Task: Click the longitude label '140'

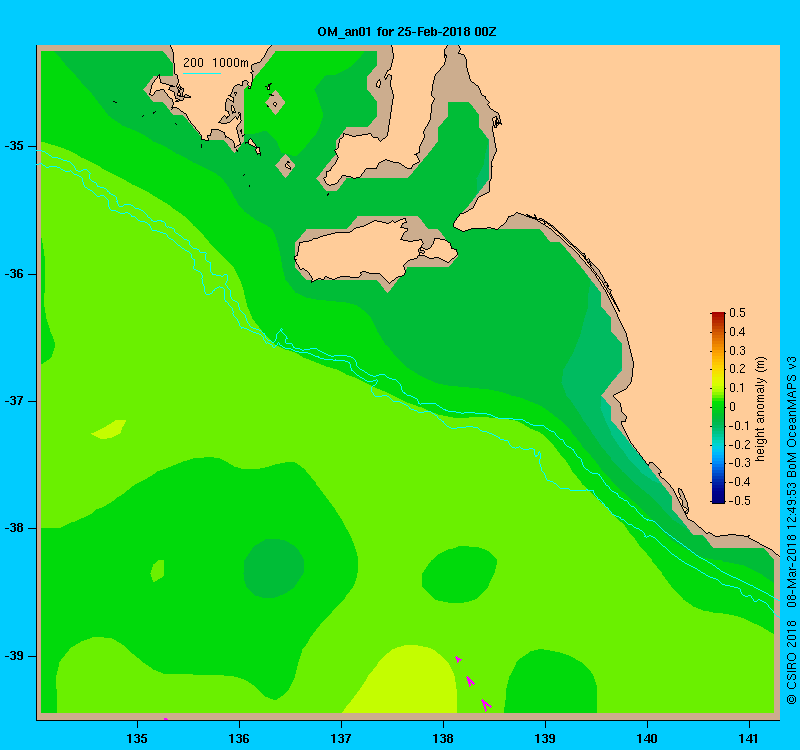Action: (647, 738)
